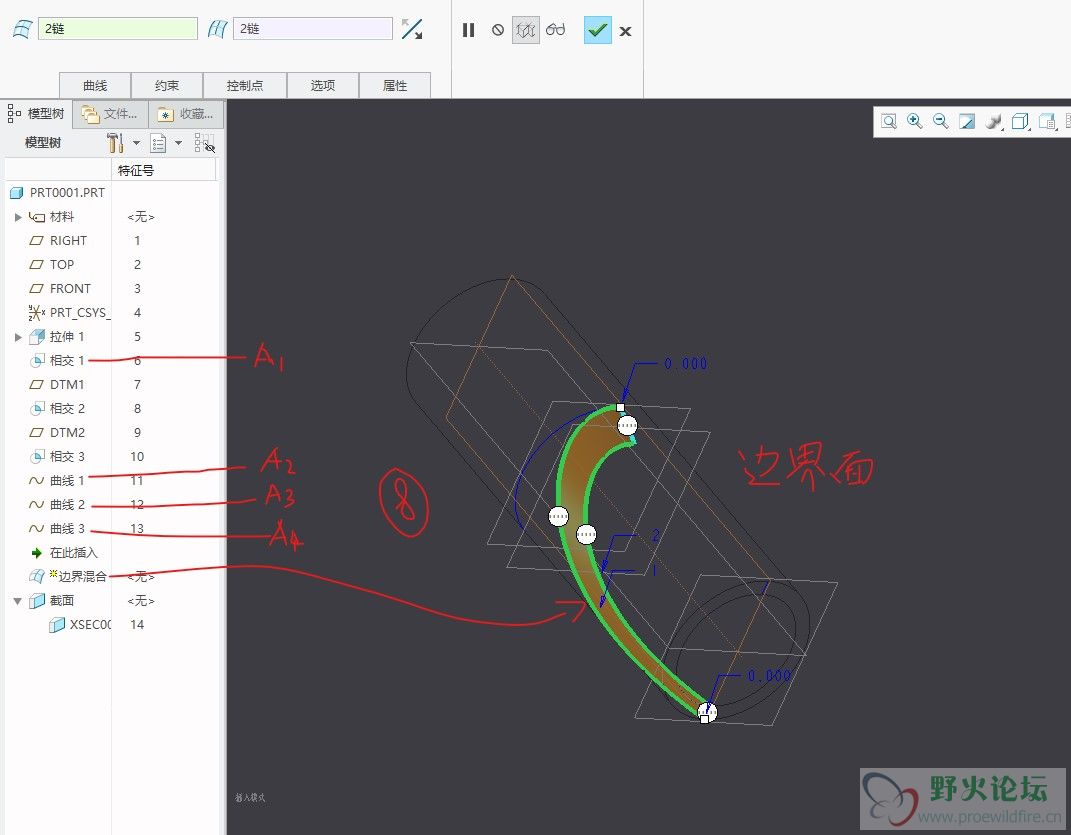Viewport: 1071px width, 835px height.
Task: Pause the boundary blend feature
Action: pos(468,30)
